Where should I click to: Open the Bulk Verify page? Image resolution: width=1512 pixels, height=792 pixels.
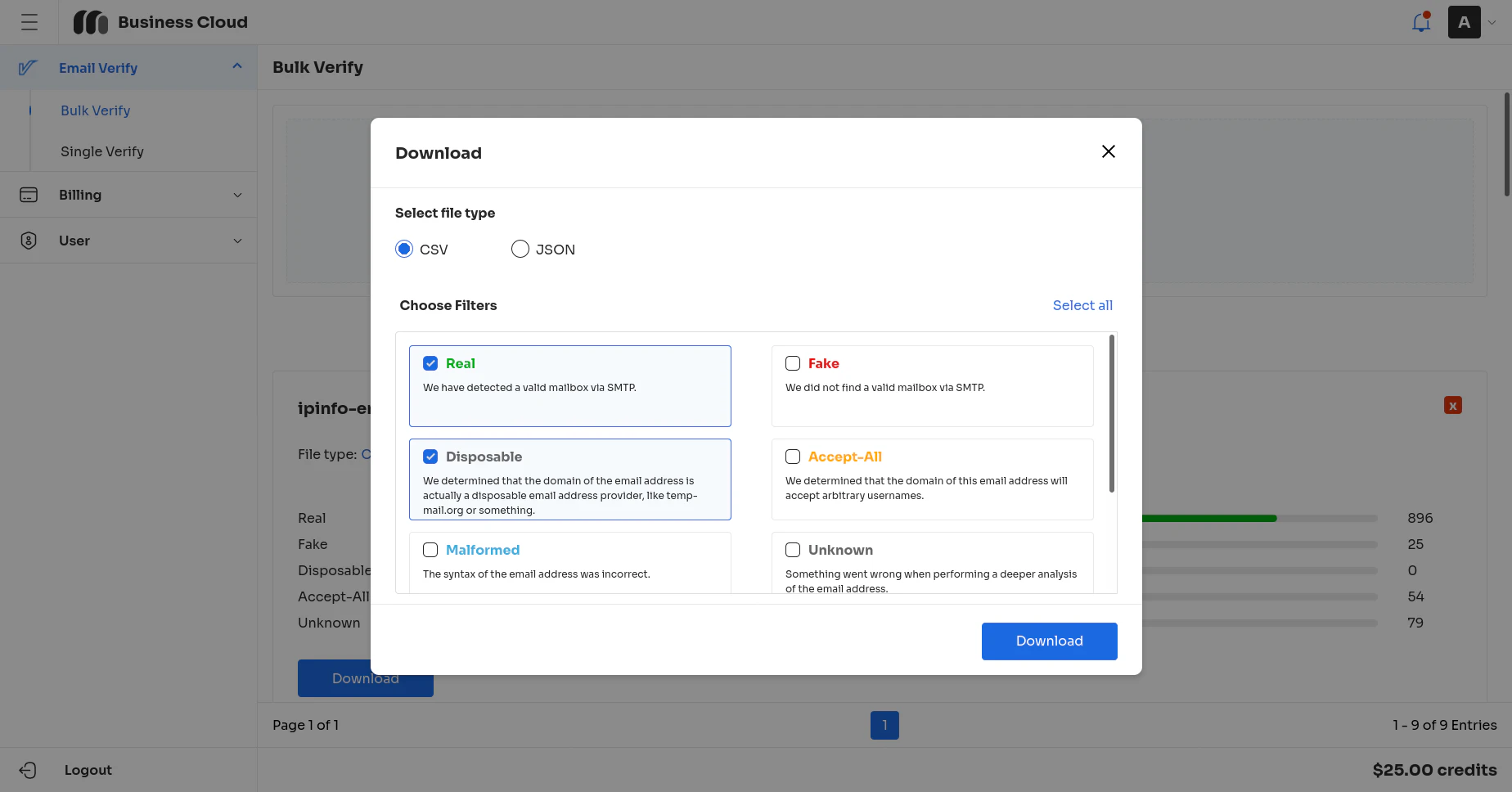click(95, 110)
